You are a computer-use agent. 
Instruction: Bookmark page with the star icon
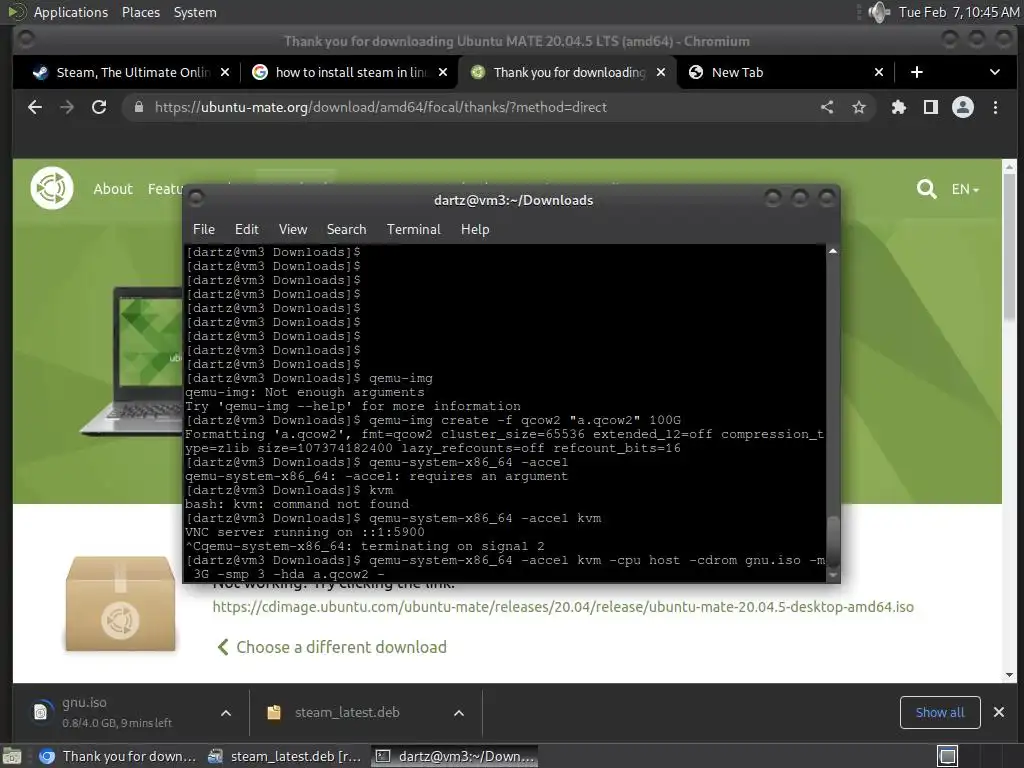(859, 107)
